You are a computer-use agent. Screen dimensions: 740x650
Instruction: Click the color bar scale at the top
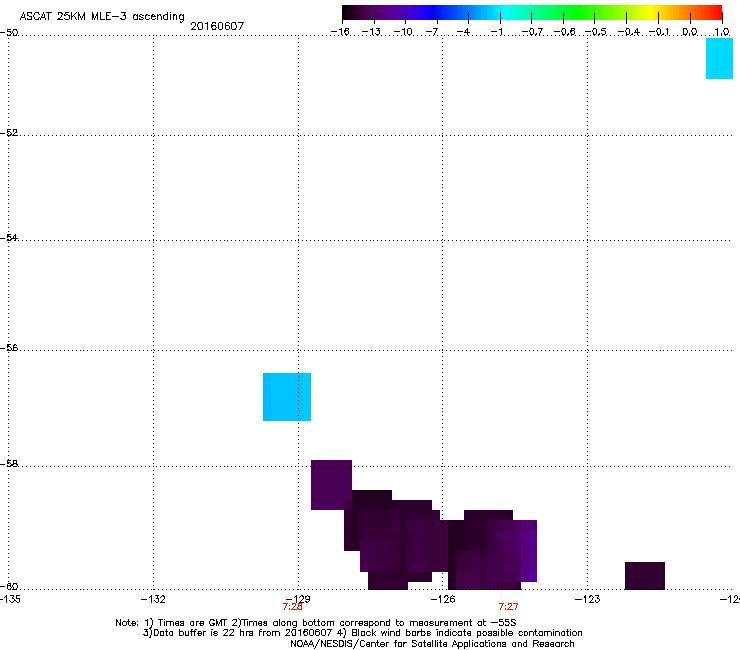(532, 13)
